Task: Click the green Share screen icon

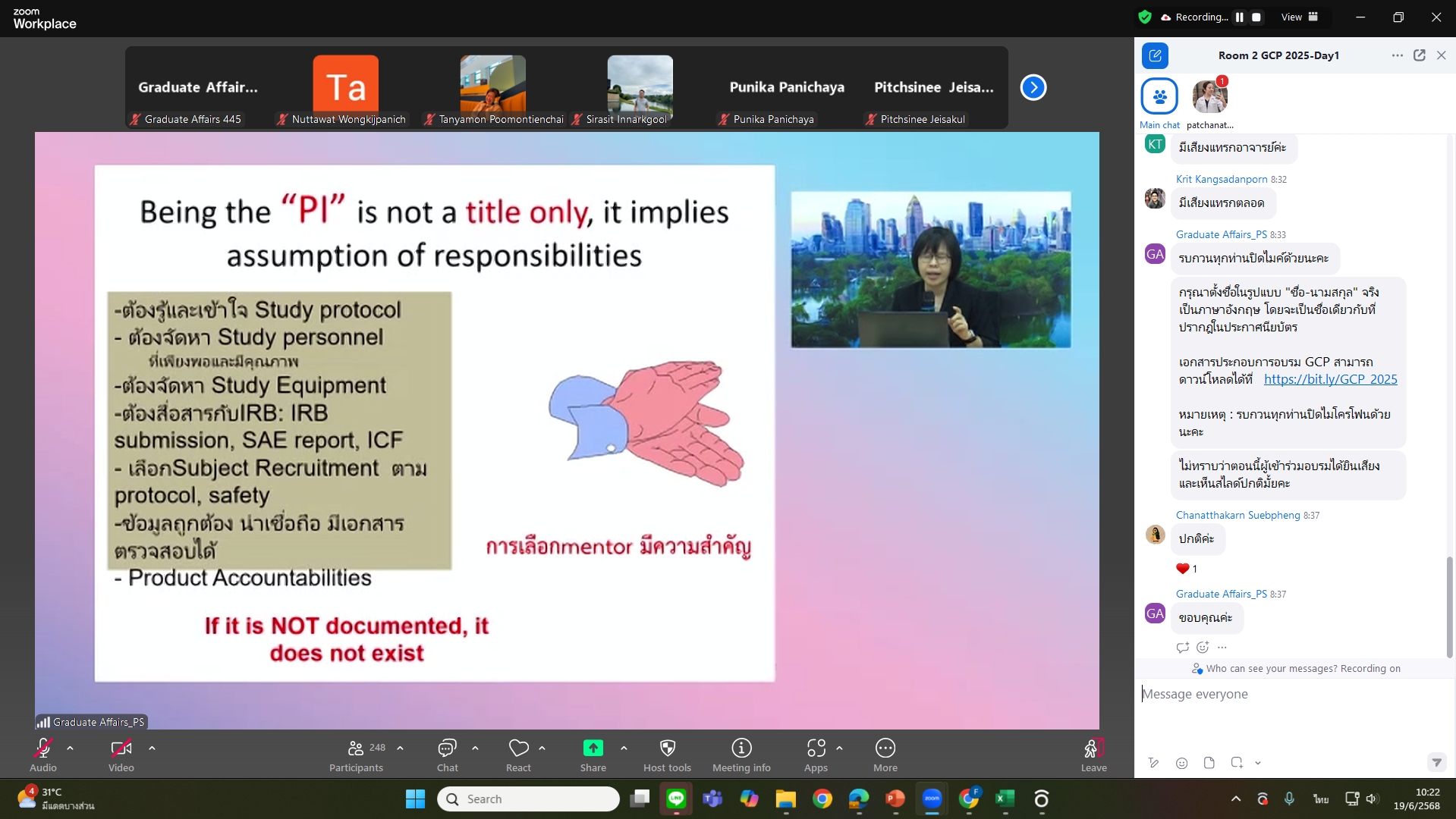Action: 593,748
